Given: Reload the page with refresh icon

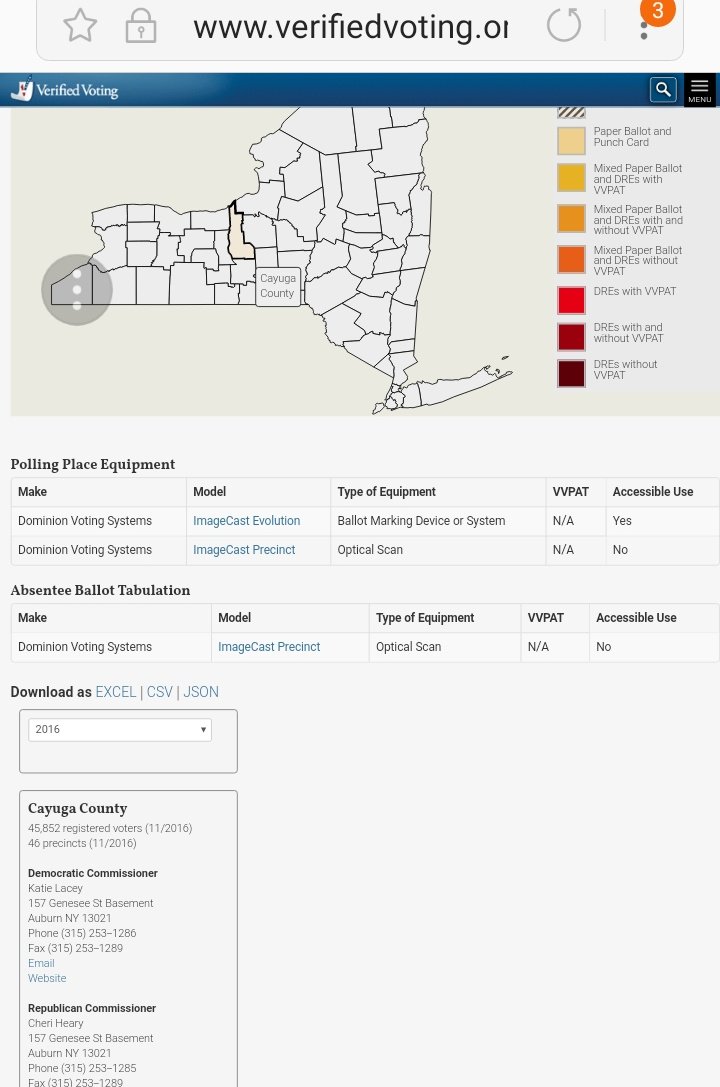Looking at the screenshot, I should (563, 26).
